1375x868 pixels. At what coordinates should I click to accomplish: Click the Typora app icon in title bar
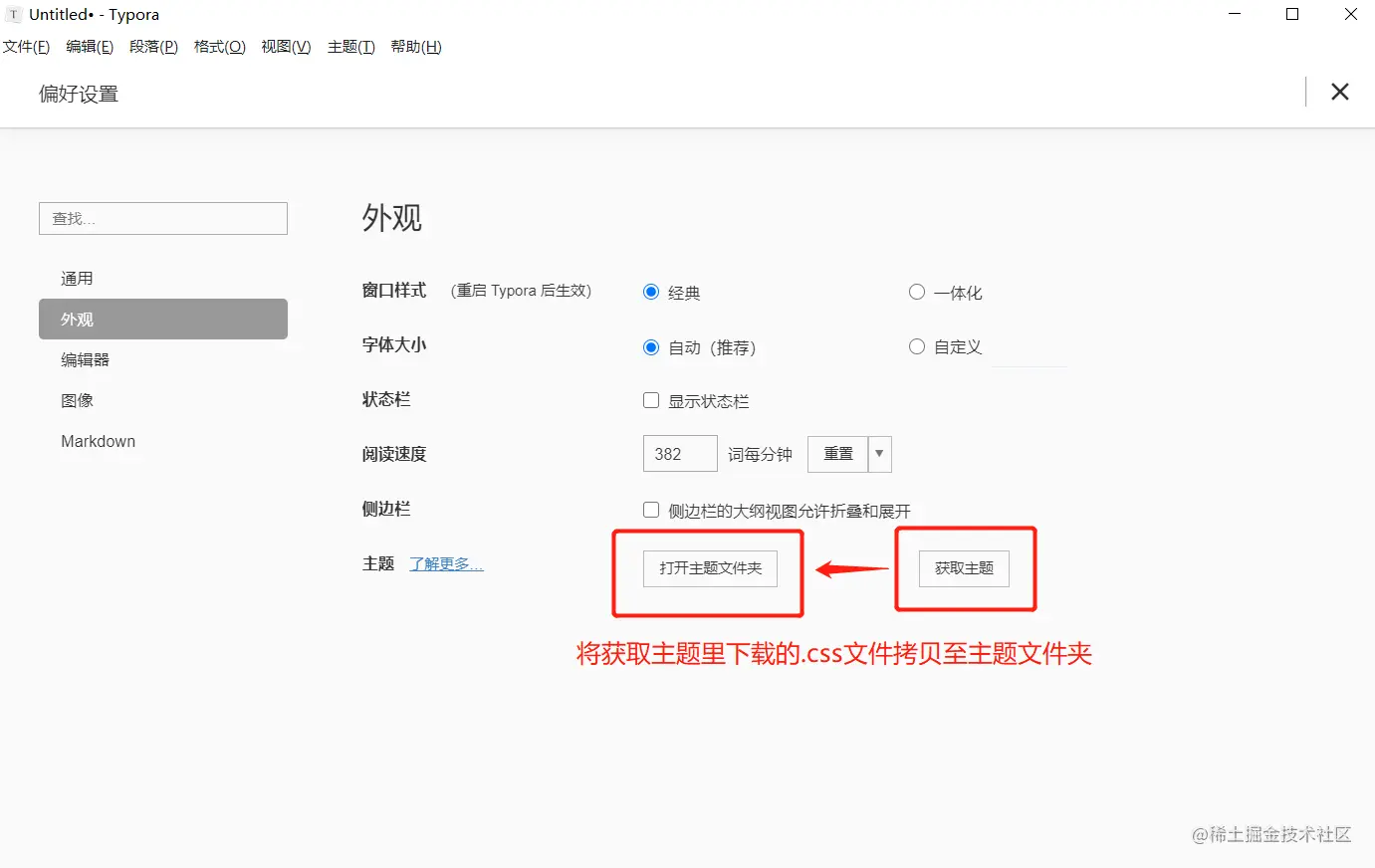pos(13,15)
